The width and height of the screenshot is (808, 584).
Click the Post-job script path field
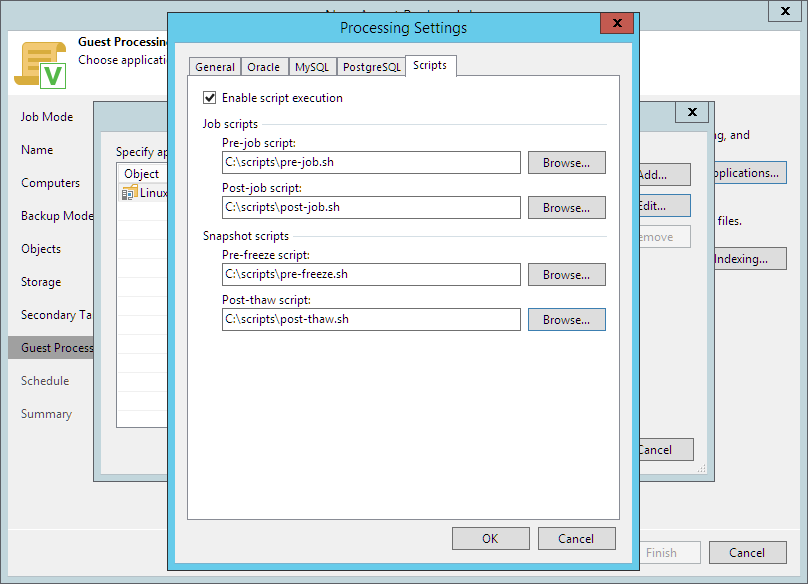pyautogui.click(x=371, y=207)
